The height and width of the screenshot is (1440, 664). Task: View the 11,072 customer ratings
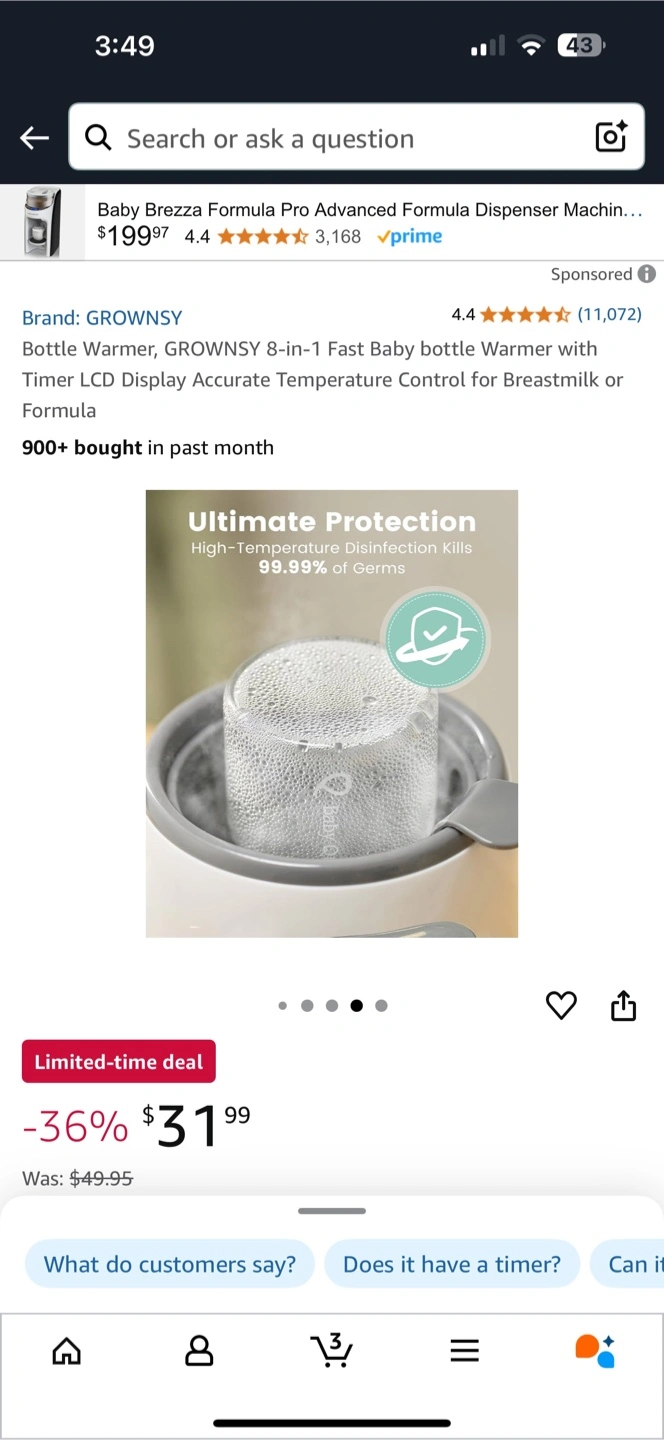609,315
